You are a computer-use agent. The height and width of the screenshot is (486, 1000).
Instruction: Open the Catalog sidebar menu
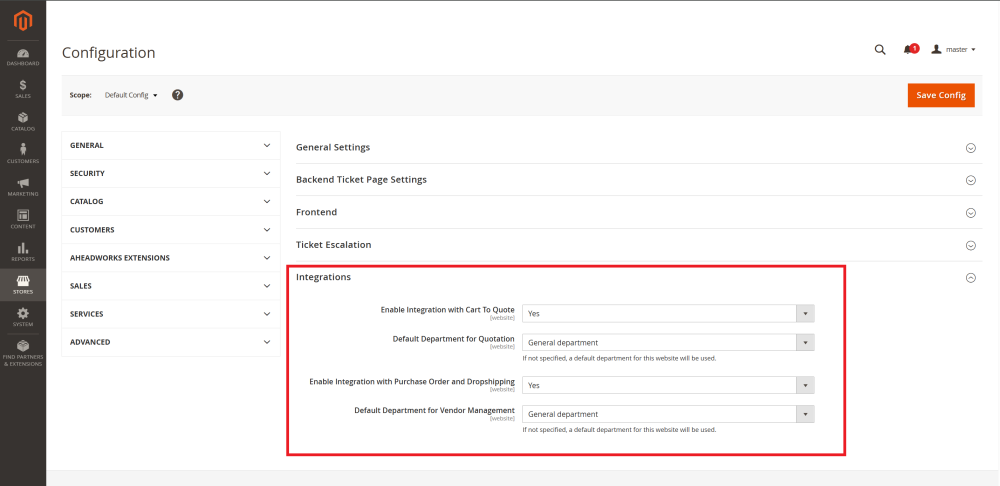tap(23, 122)
